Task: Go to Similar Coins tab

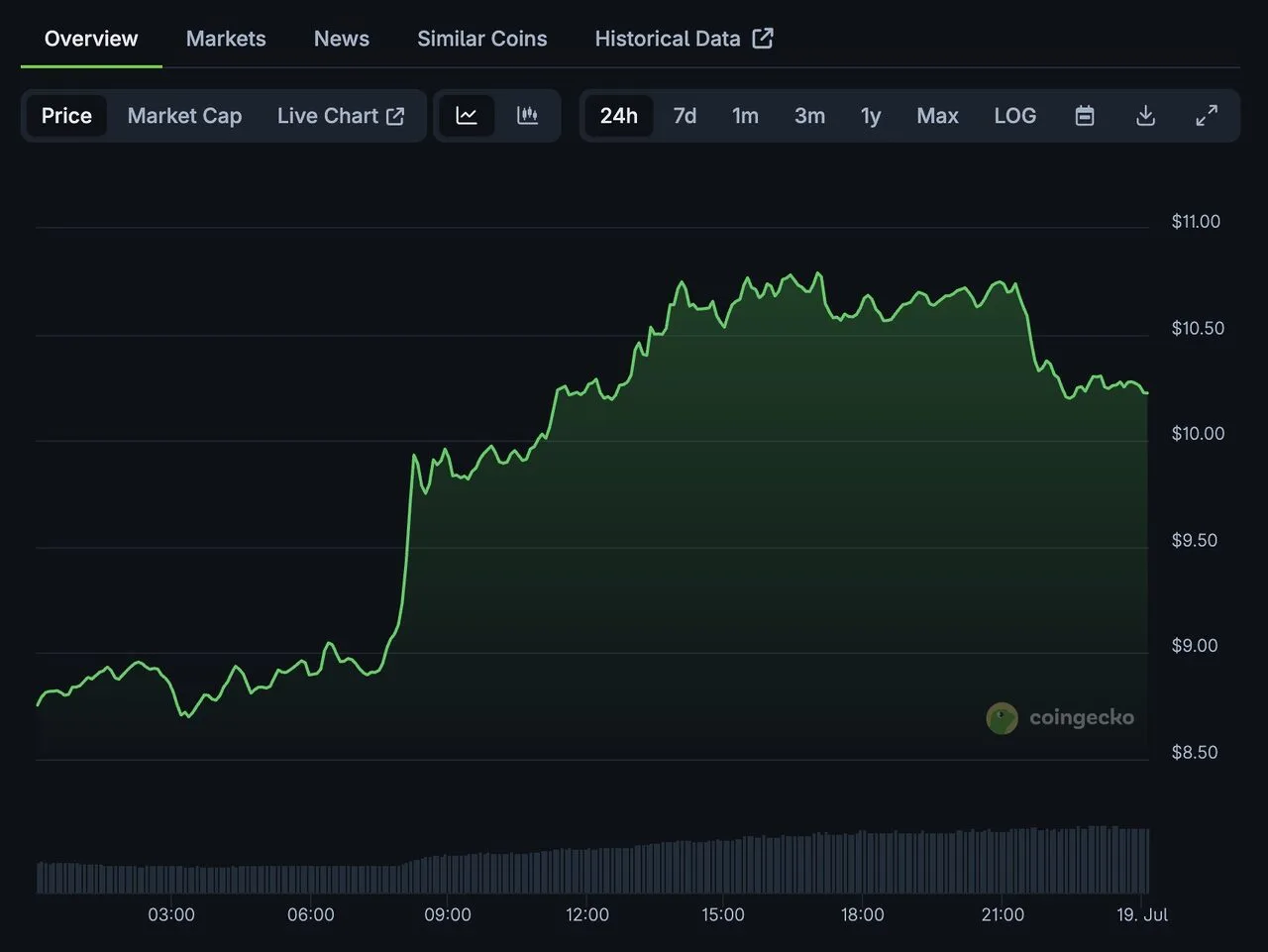Action: point(481,39)
